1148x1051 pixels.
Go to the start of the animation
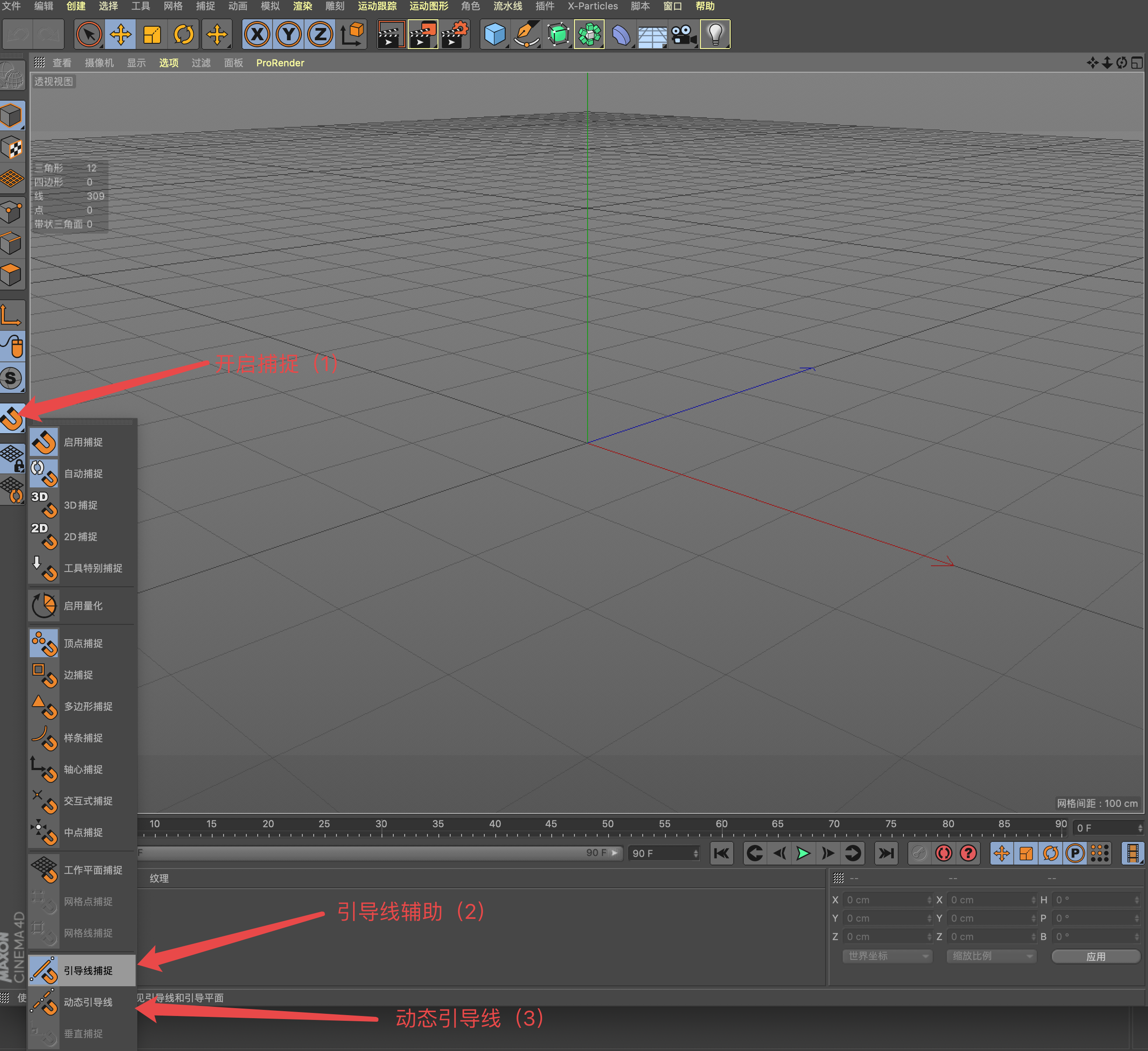(721, 853)
